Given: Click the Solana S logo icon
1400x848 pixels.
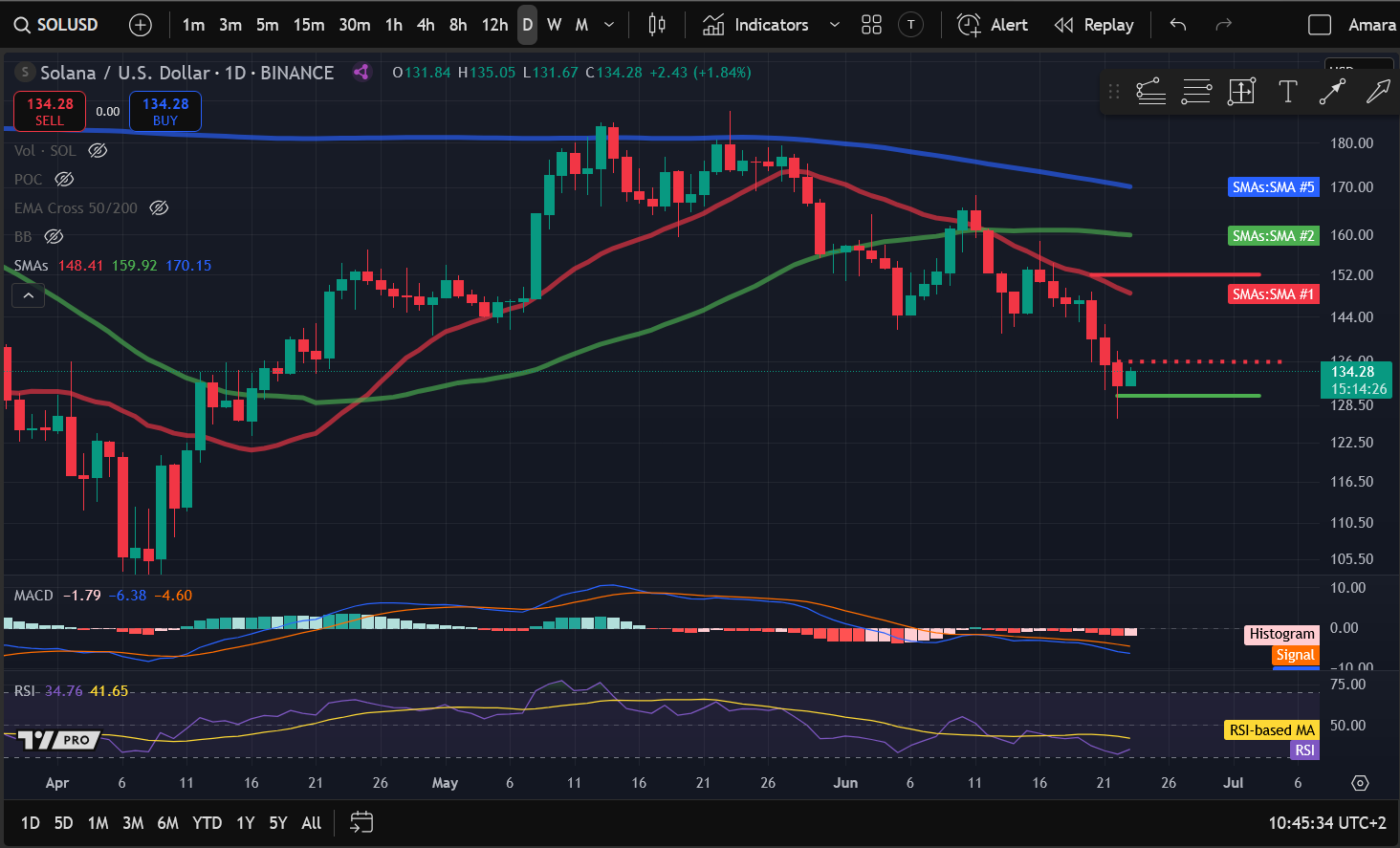Looking at the screenshot, I should (x=25, y=72).
